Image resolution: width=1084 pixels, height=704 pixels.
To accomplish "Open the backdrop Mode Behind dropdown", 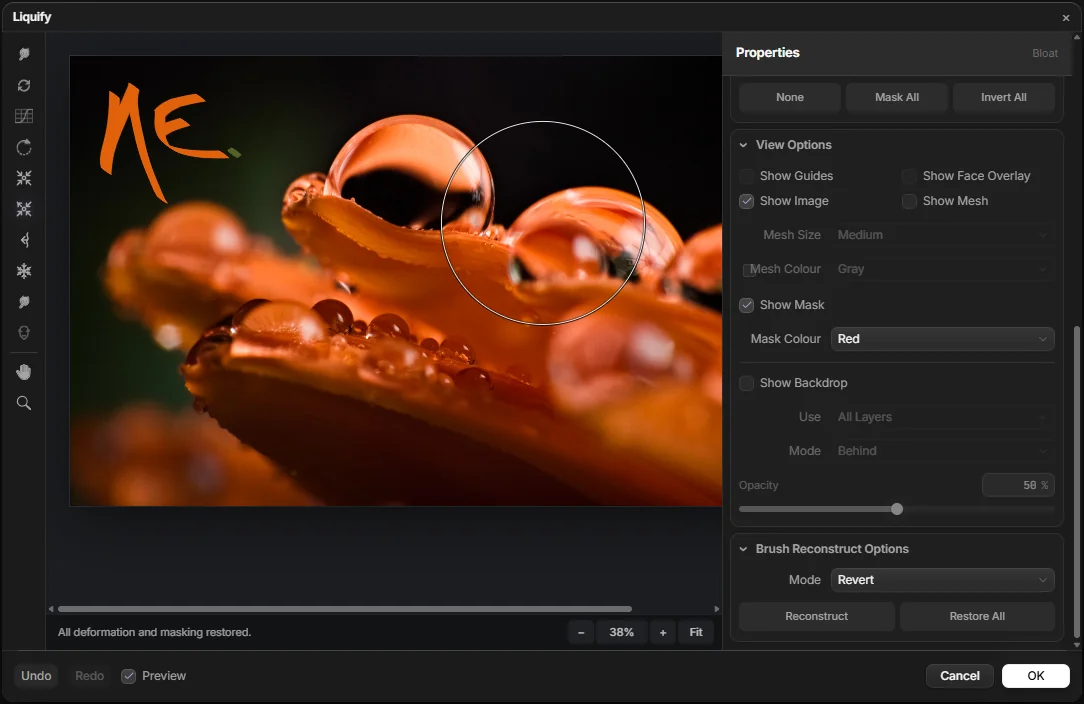I will (x=942, y=451).
